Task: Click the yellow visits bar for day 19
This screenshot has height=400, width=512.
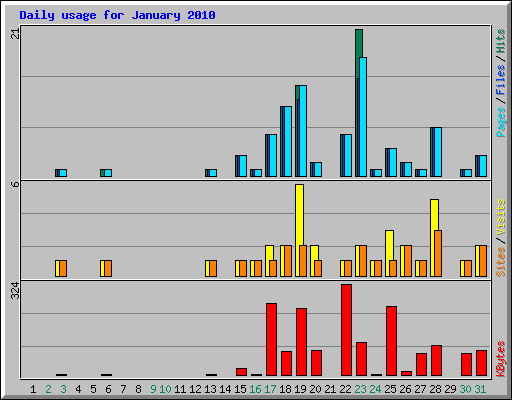Action: (x=299, y=215)
